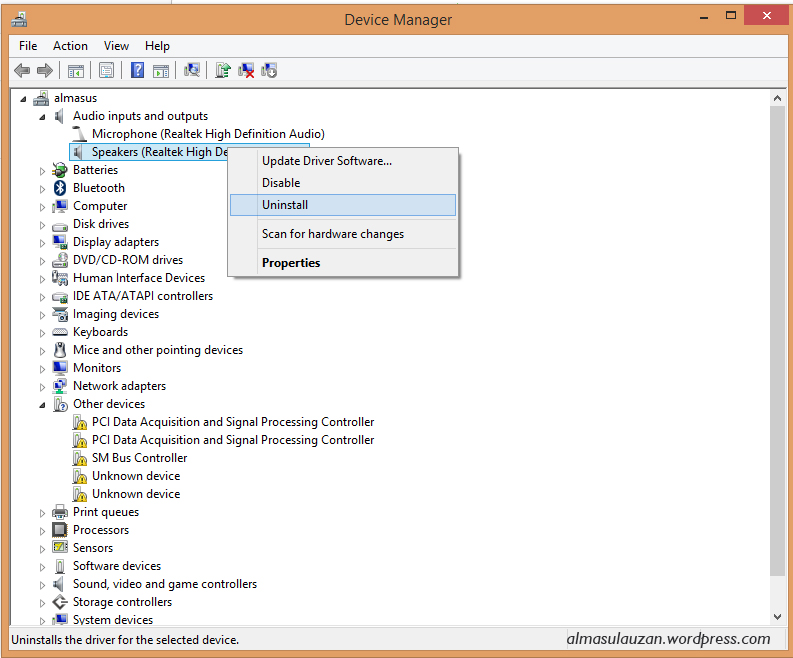Image resolution: width=793 pixels, height=658 pixels.
Task: Choose Scan for hardware changes in context menu
Action: point(343,234)
